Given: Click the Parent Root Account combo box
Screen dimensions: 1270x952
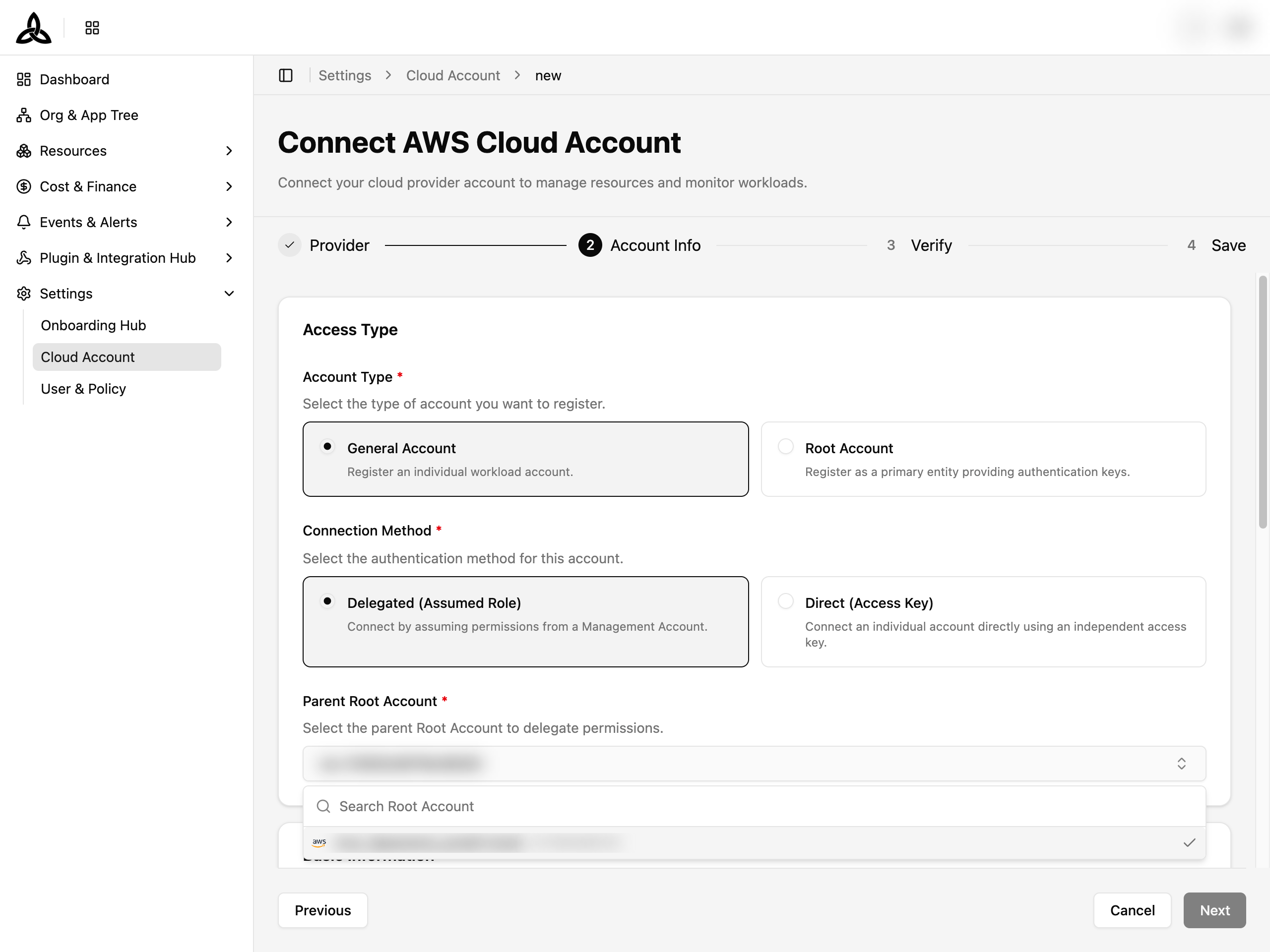Looking at the screenshot, I should [754, 763].
